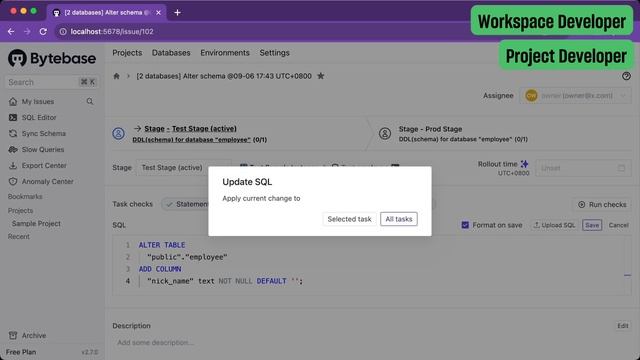Click into the description text area
Image resolution: width=640 pixels, height=360 pixels.
[x=371, y=342]
